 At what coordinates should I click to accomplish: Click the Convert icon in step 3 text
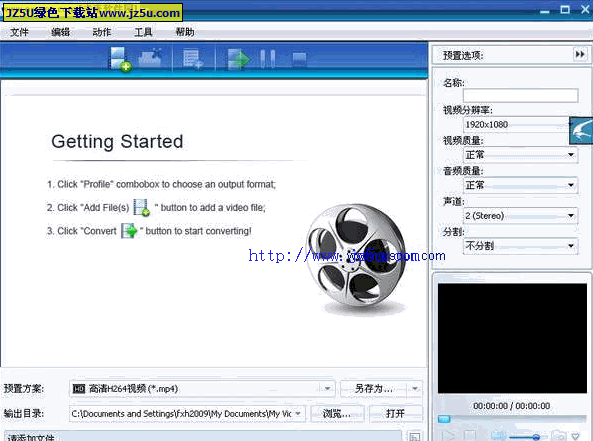[x=129, y=230]
